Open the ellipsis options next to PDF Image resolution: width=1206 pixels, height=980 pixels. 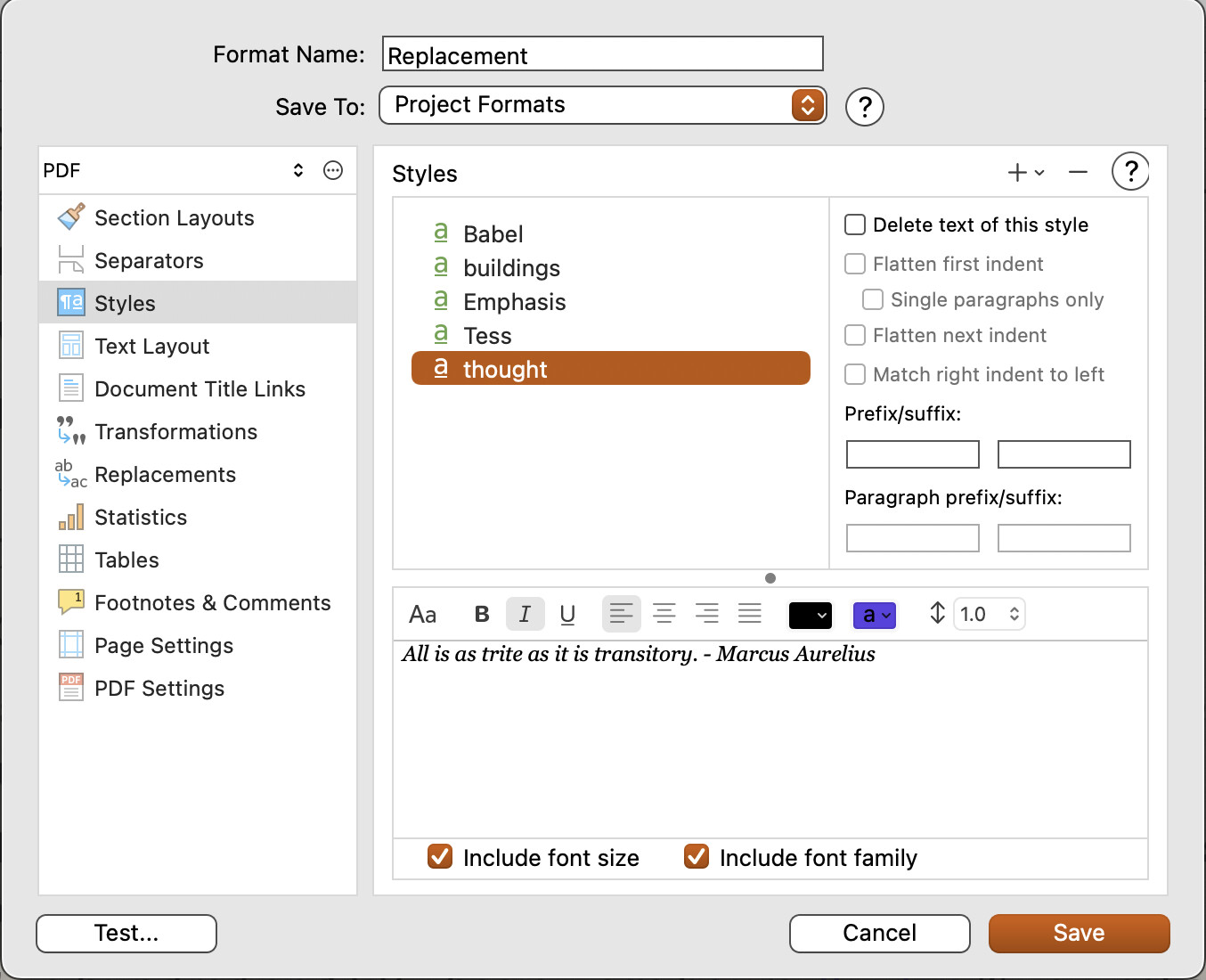pyautogui.click(x=333, y=170)
